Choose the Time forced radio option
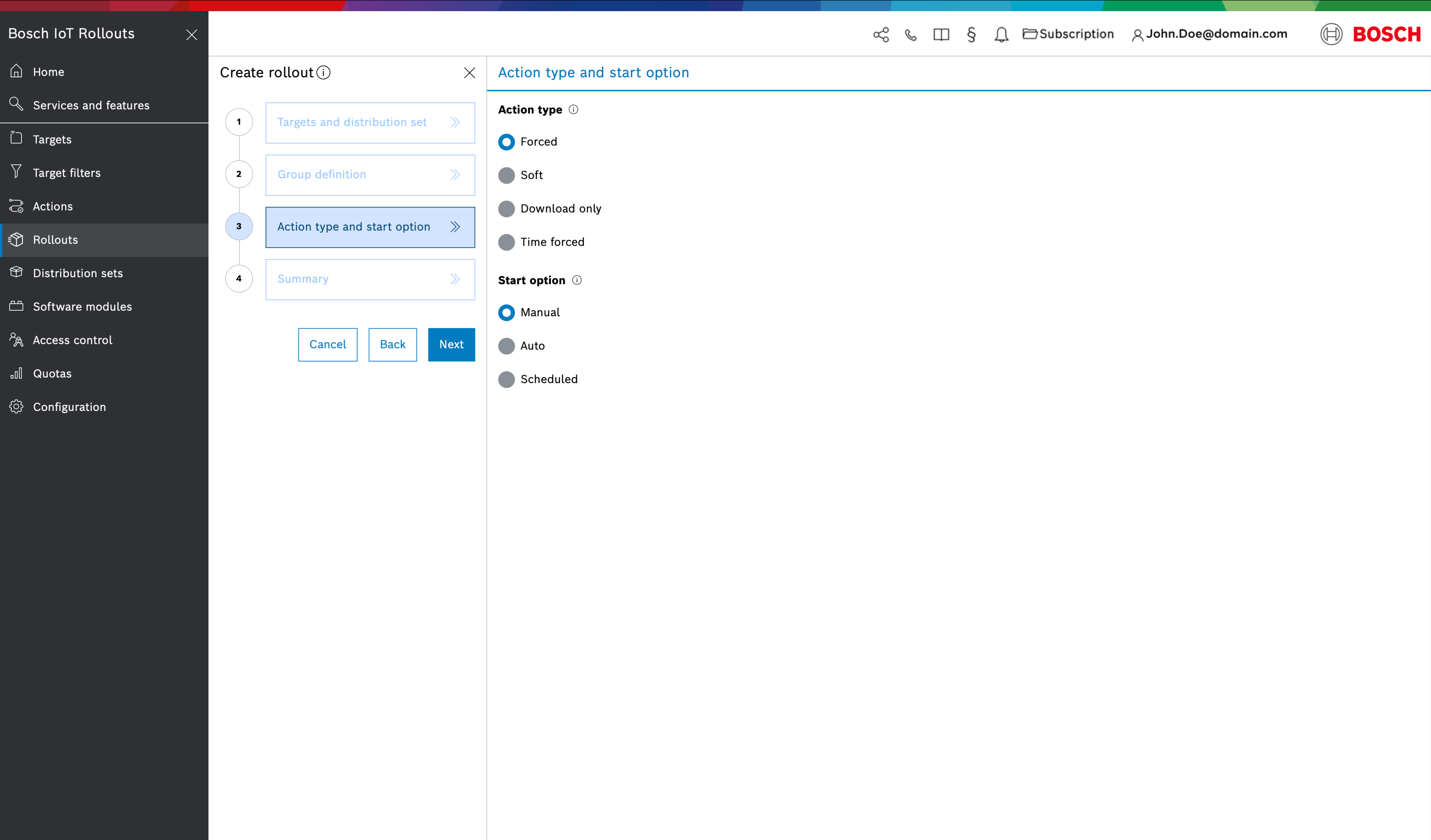Image resolution: width=1431 pixels, height=840 pixels. coord(507,243)
